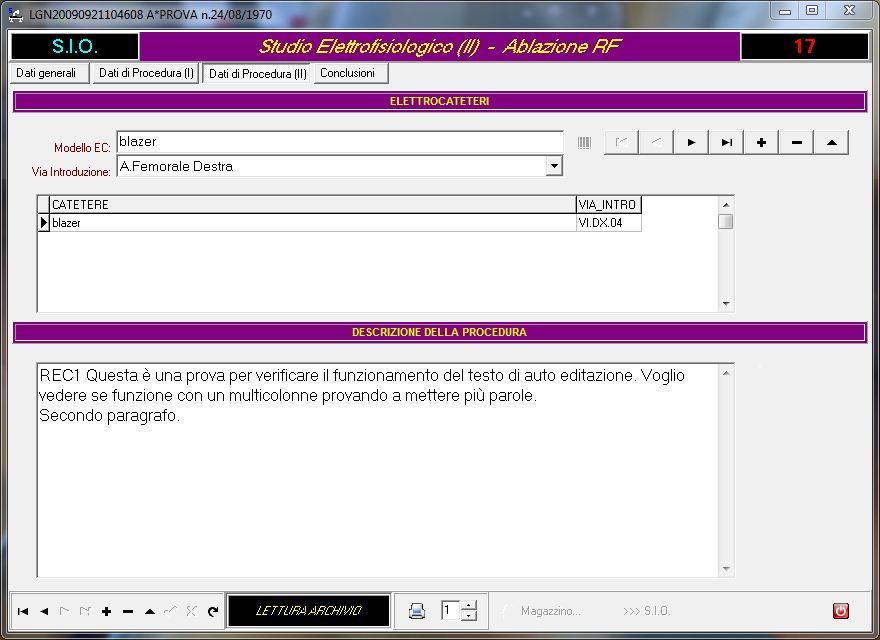Click the >>> S.I.O. button

(x=646, y=611)
